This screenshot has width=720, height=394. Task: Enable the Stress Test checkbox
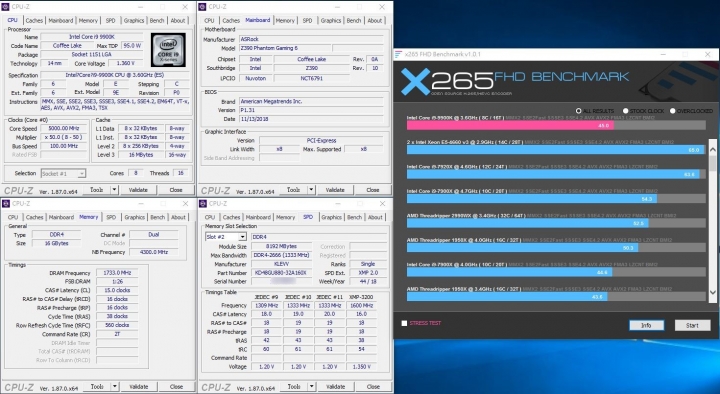tap(404, 323)
